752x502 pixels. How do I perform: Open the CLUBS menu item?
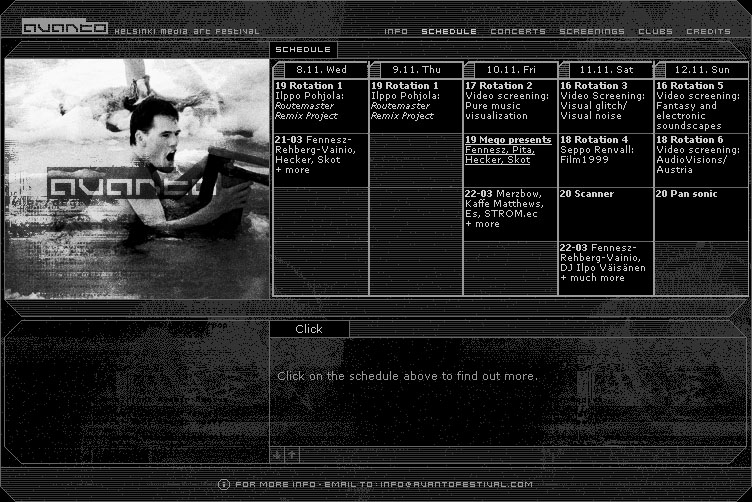(x=655, y=31)
